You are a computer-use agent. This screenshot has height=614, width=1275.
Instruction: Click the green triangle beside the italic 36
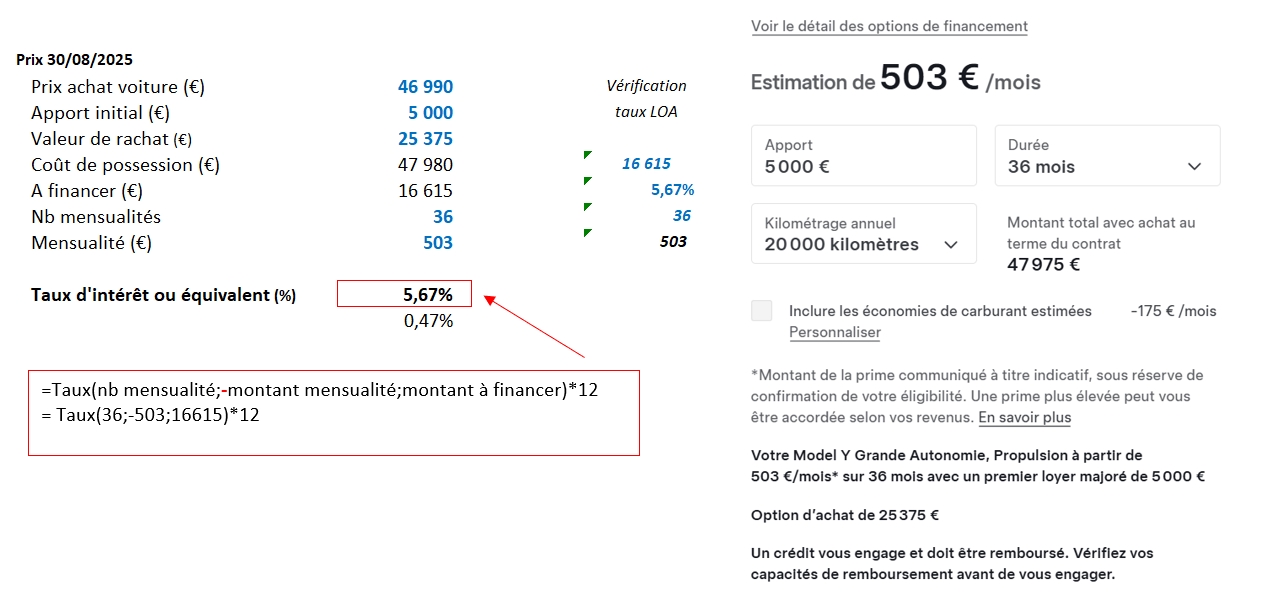point(587,207)
